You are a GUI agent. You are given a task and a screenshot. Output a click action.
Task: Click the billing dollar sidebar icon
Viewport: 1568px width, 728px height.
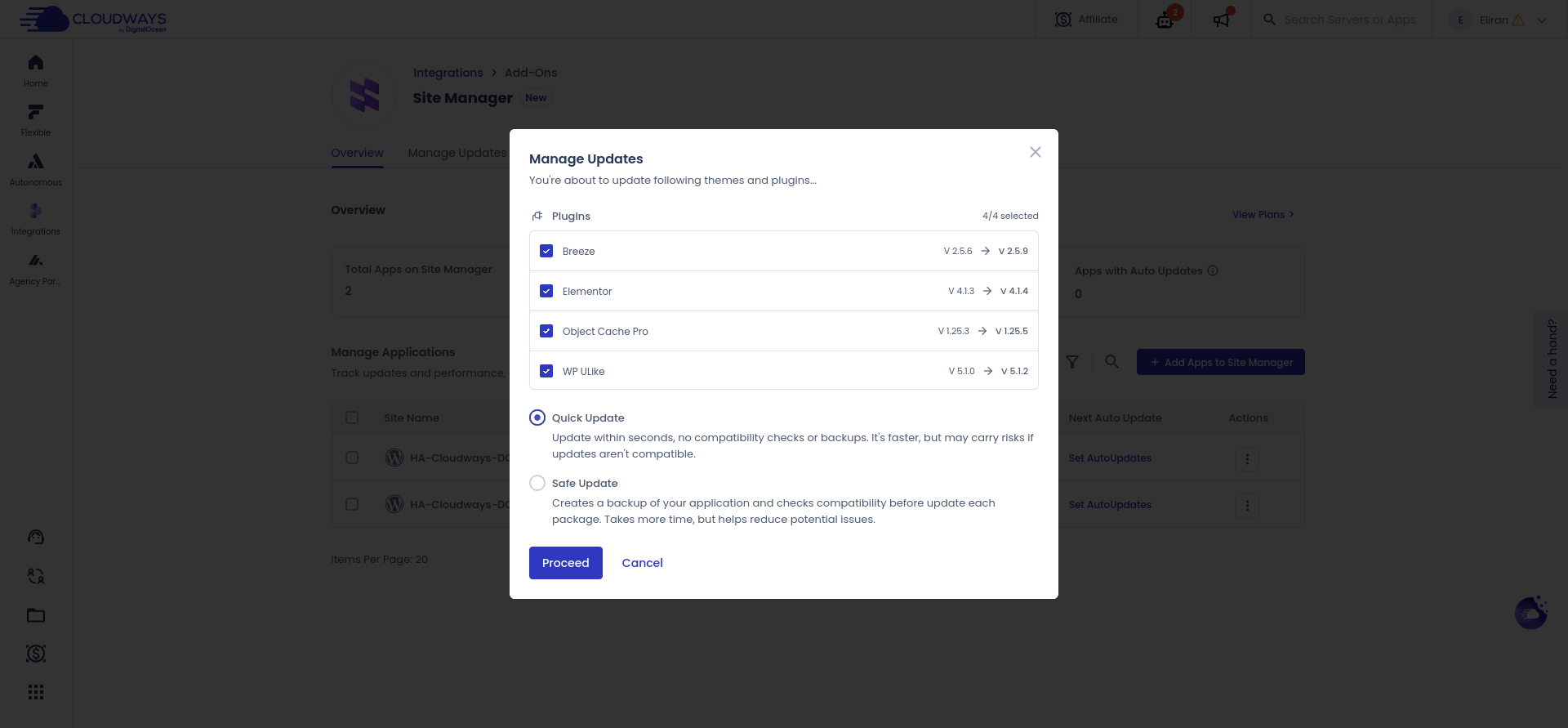(x=36, y=654)
